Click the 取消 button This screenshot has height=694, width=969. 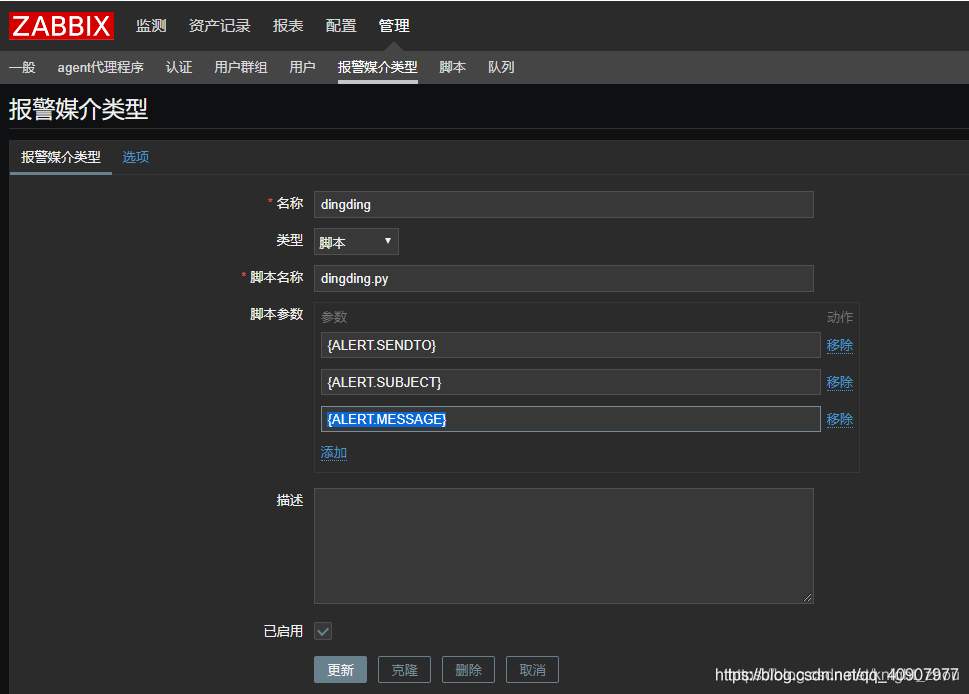click(x=532, y=670)
